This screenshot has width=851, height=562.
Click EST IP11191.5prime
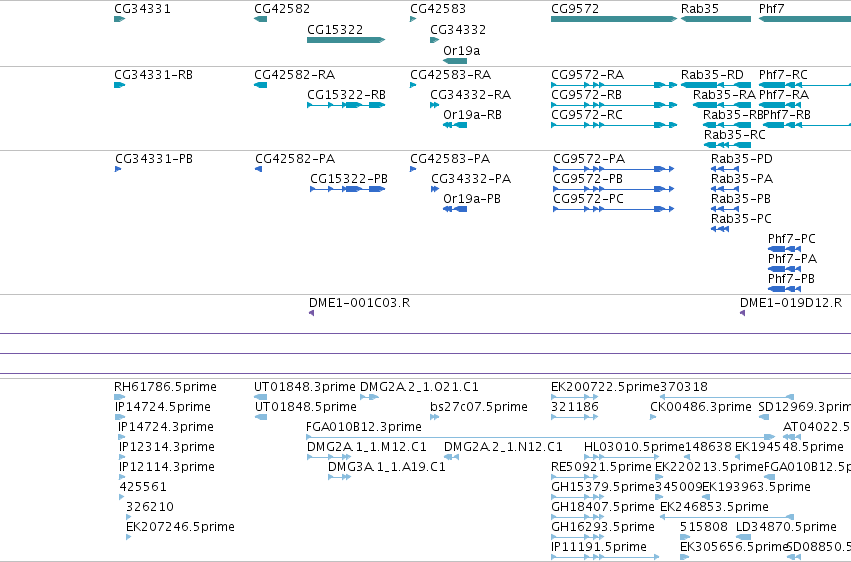pos(599,547)
